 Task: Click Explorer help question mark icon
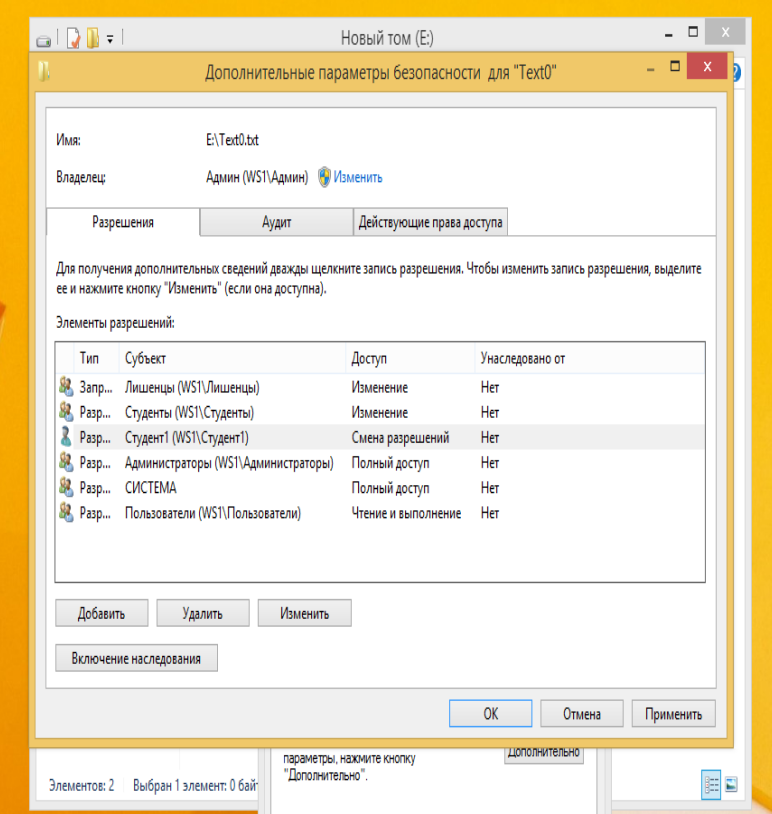pos(737,73)
